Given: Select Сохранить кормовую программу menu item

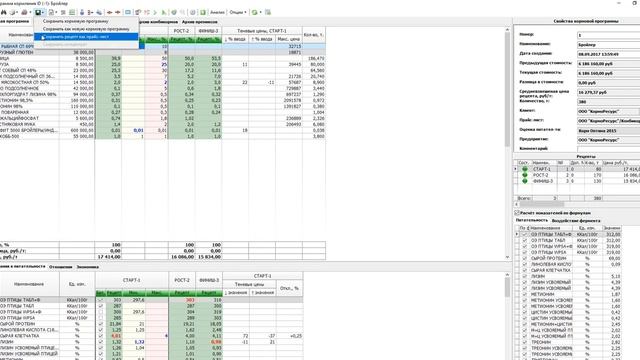Looking at the screenshot, I should pos(76,21).
